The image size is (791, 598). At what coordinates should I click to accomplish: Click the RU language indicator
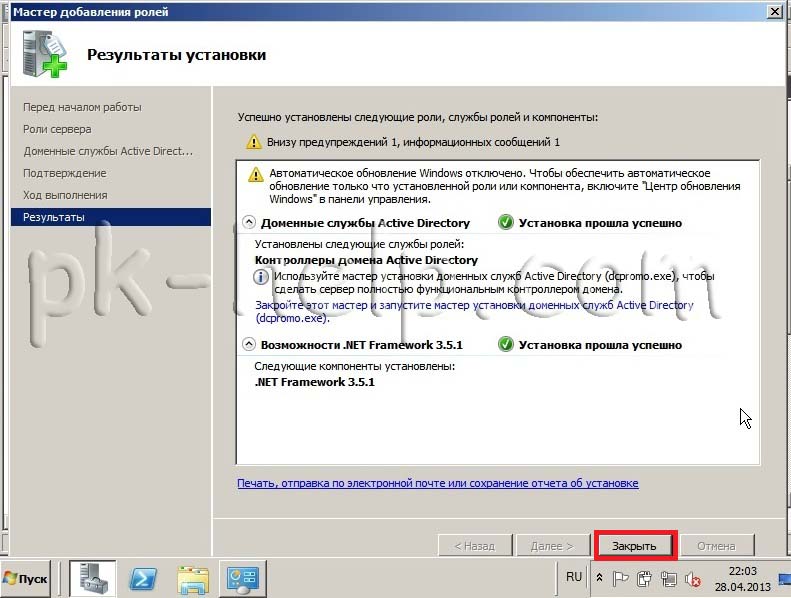(x=574, y=577)
